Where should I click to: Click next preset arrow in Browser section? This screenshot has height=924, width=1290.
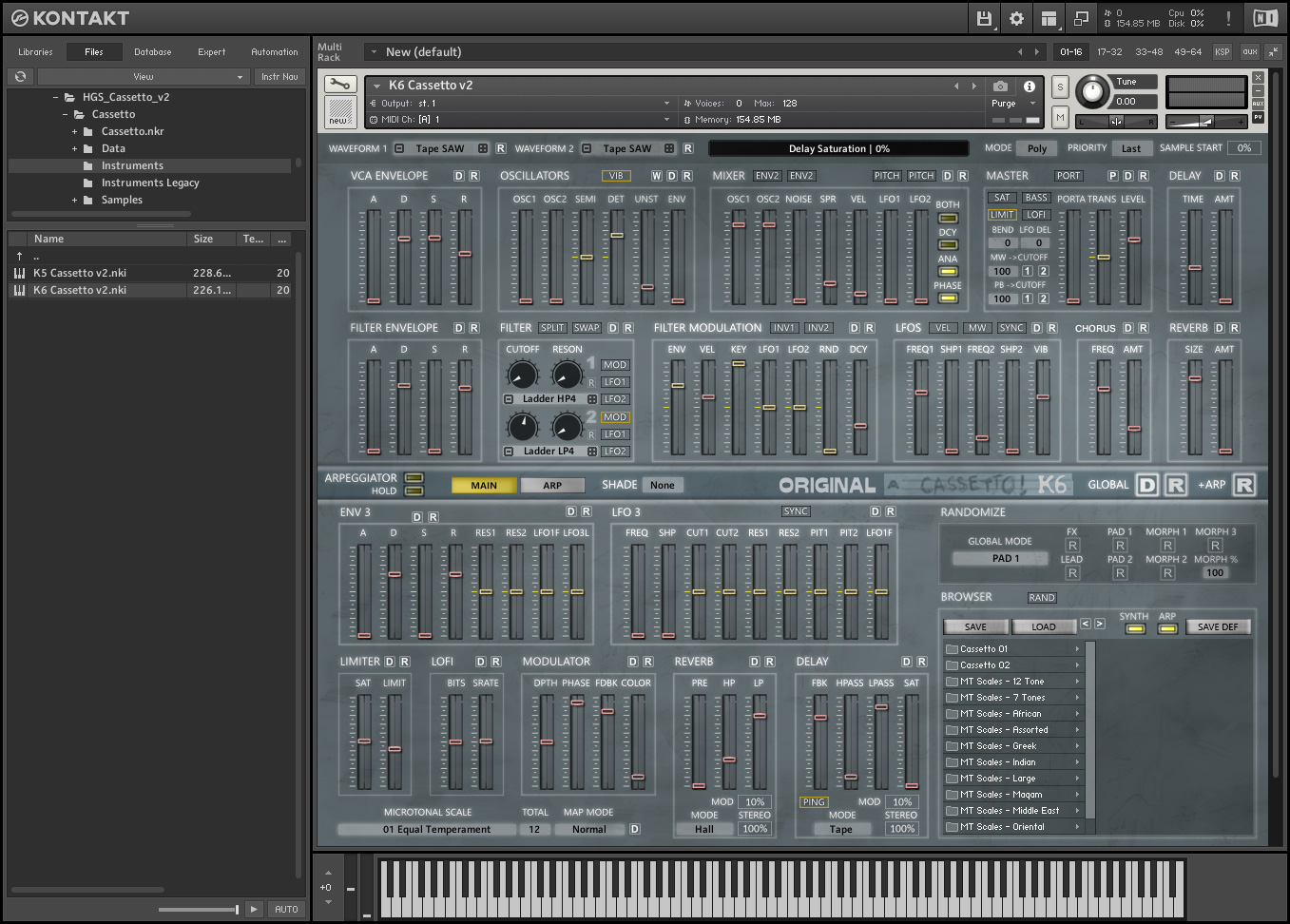[1100, 624]
